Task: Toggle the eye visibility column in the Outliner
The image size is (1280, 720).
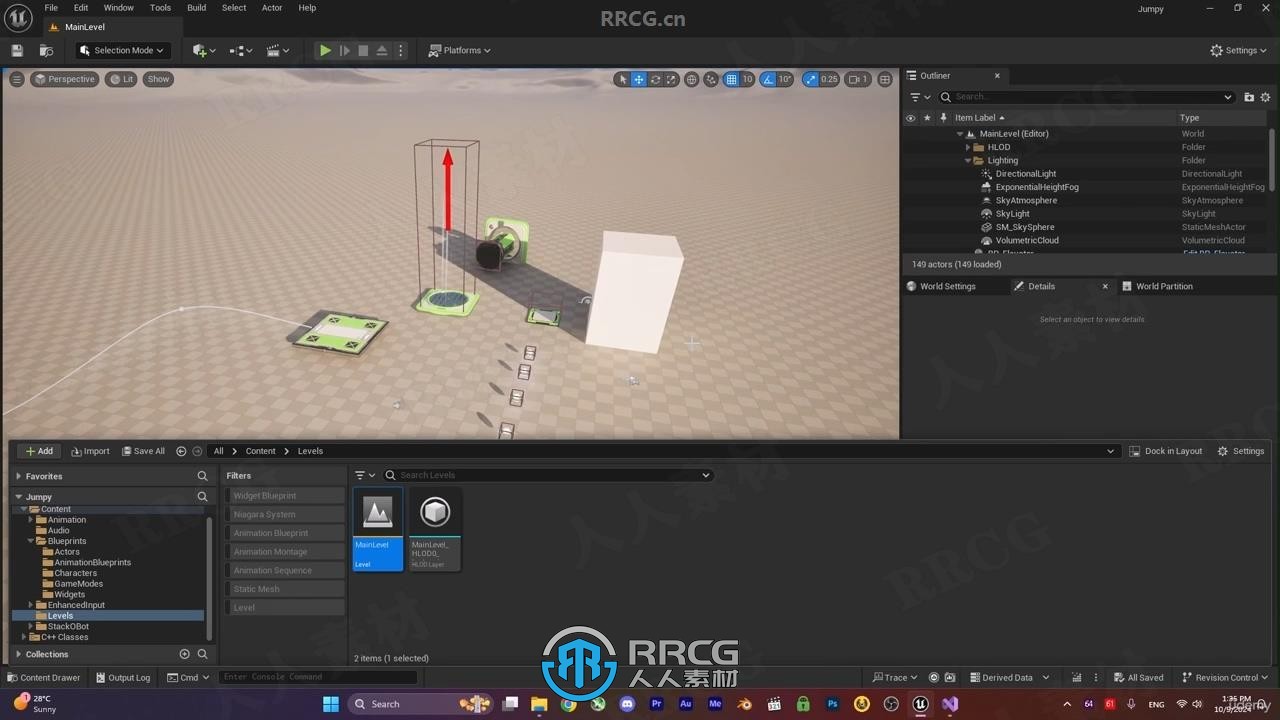Action: coord(910,118)
